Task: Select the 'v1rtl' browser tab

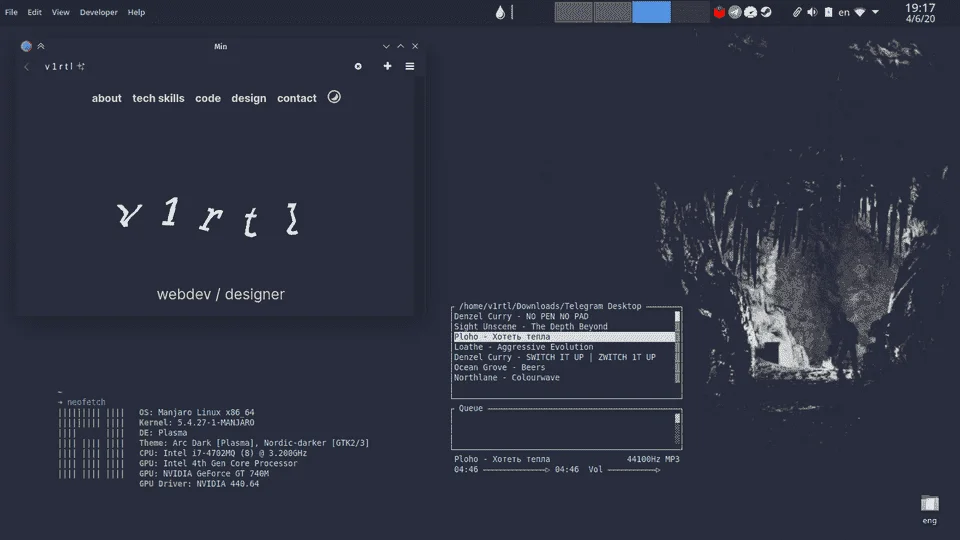Action: pos(65,66)
